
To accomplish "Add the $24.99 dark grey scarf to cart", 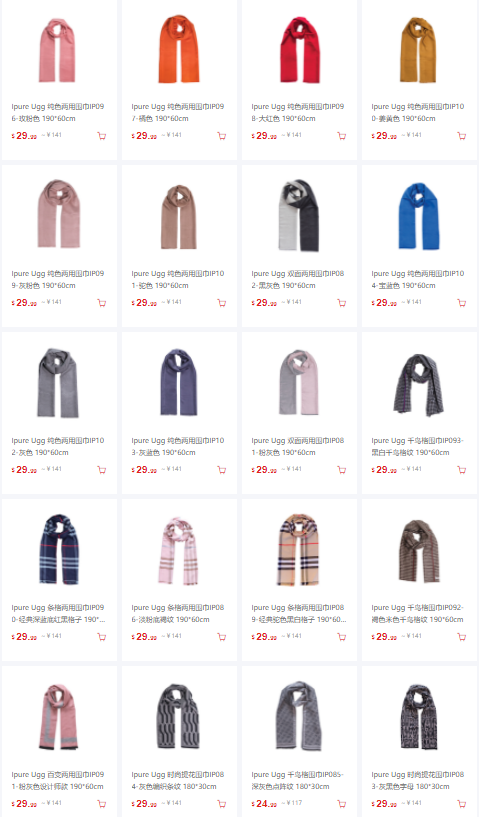I will 341,804.
